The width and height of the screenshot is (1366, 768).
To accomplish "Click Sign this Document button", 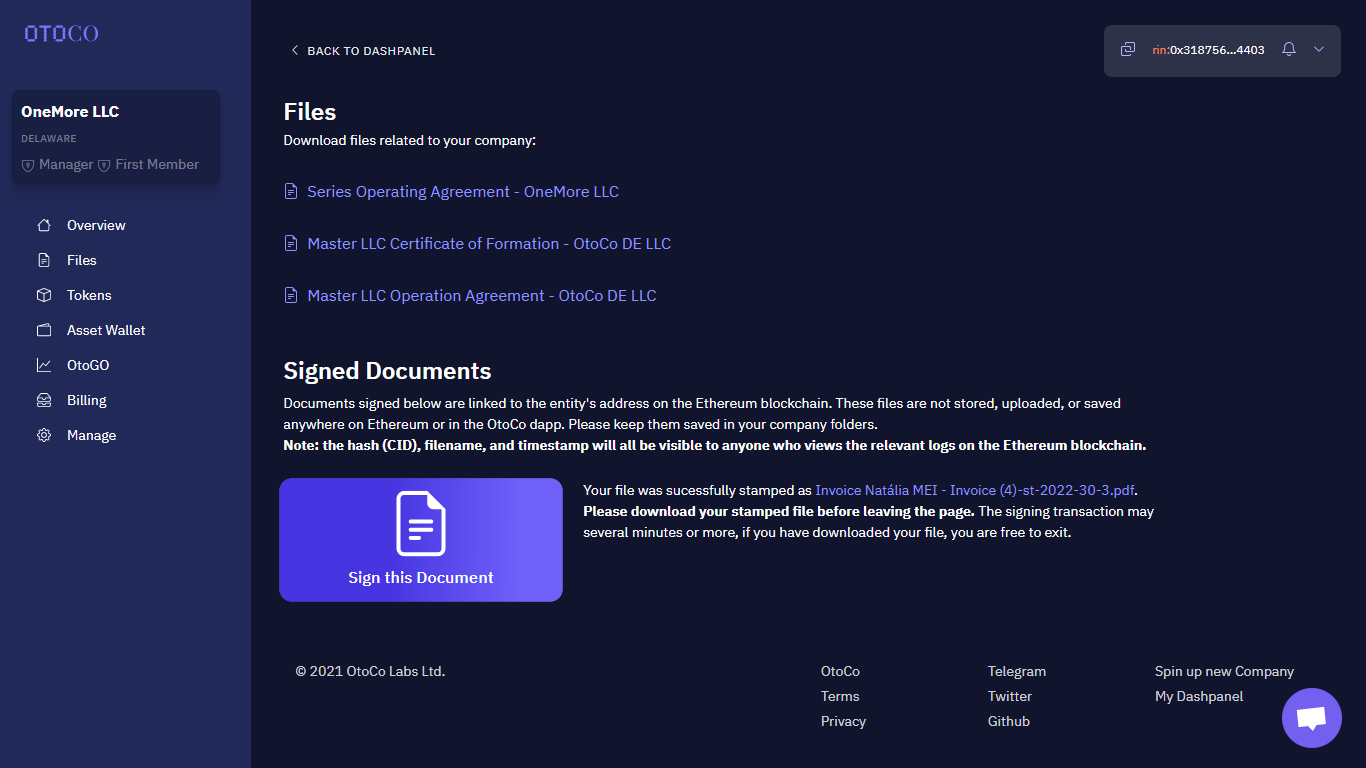I will pos(421,540).
